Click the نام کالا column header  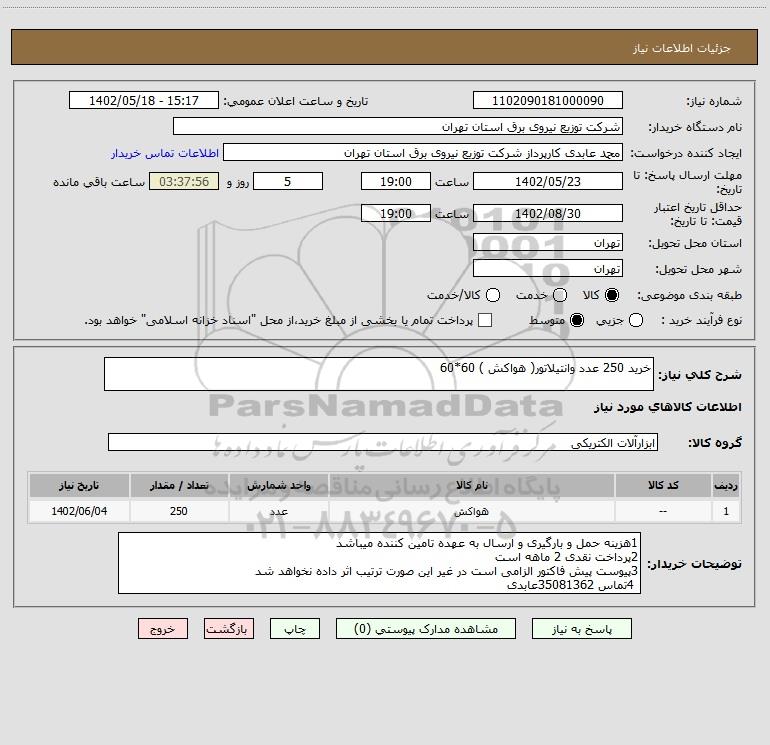point(472,485)
